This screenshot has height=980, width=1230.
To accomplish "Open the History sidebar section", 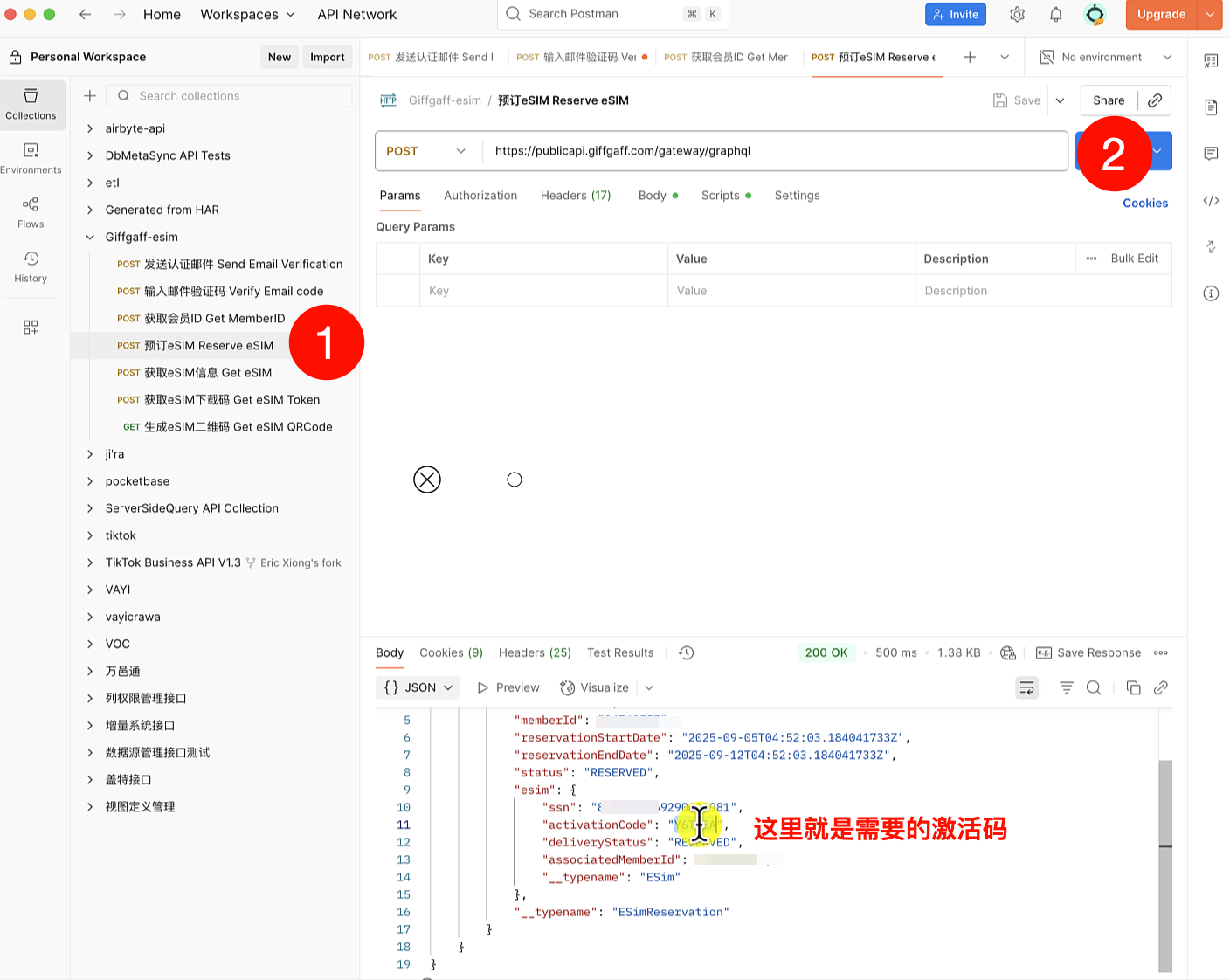I will point(31,266).
